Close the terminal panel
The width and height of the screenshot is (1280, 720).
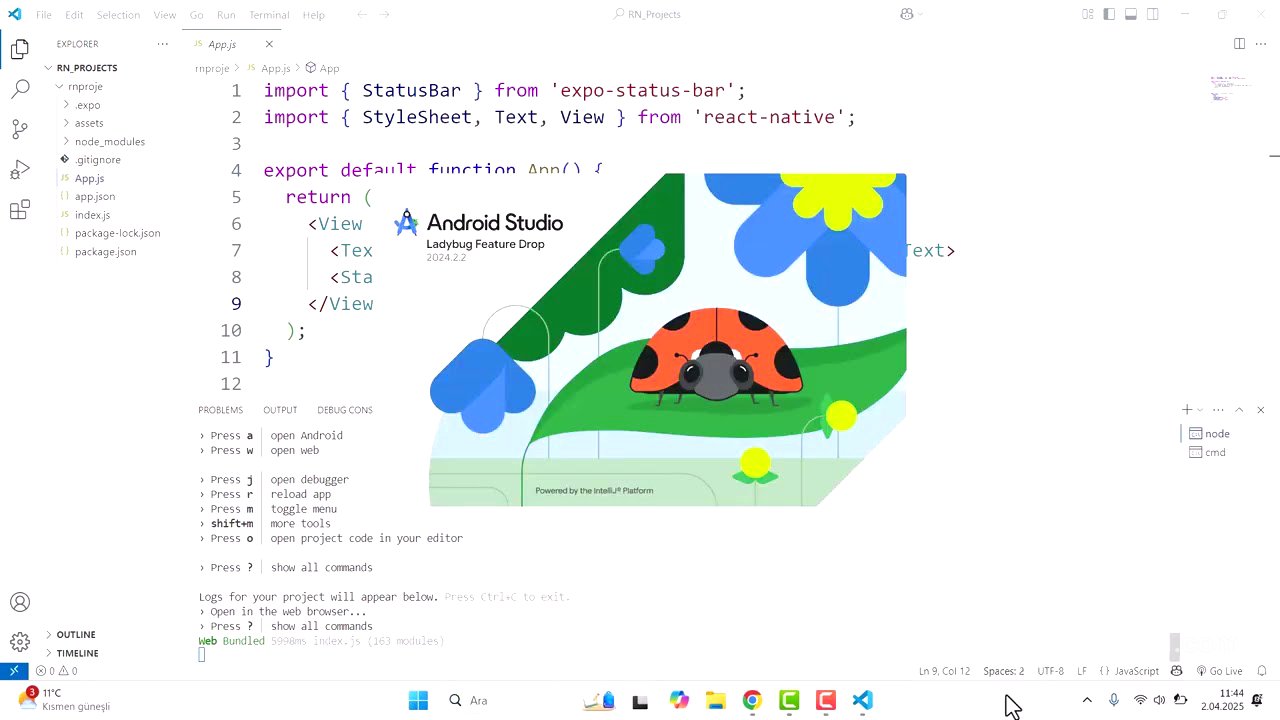click(x=1260, y=410)
